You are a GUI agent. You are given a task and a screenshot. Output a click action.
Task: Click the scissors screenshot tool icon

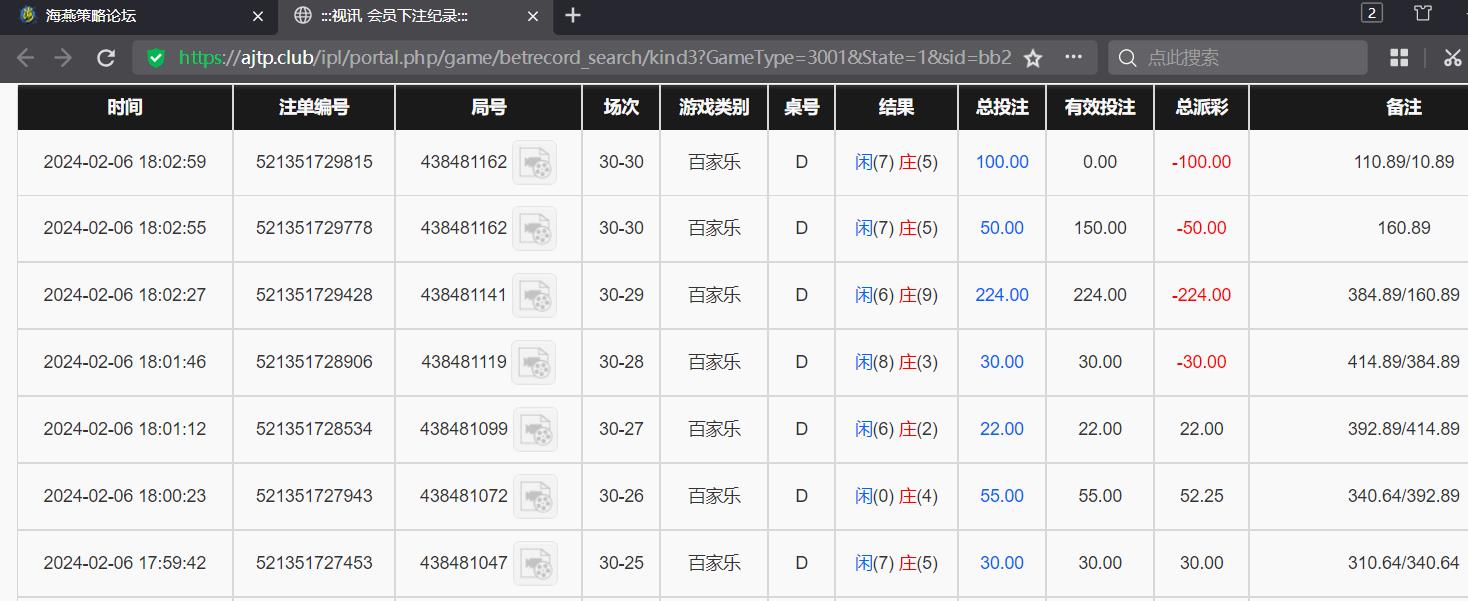[x=1452, y=58]
